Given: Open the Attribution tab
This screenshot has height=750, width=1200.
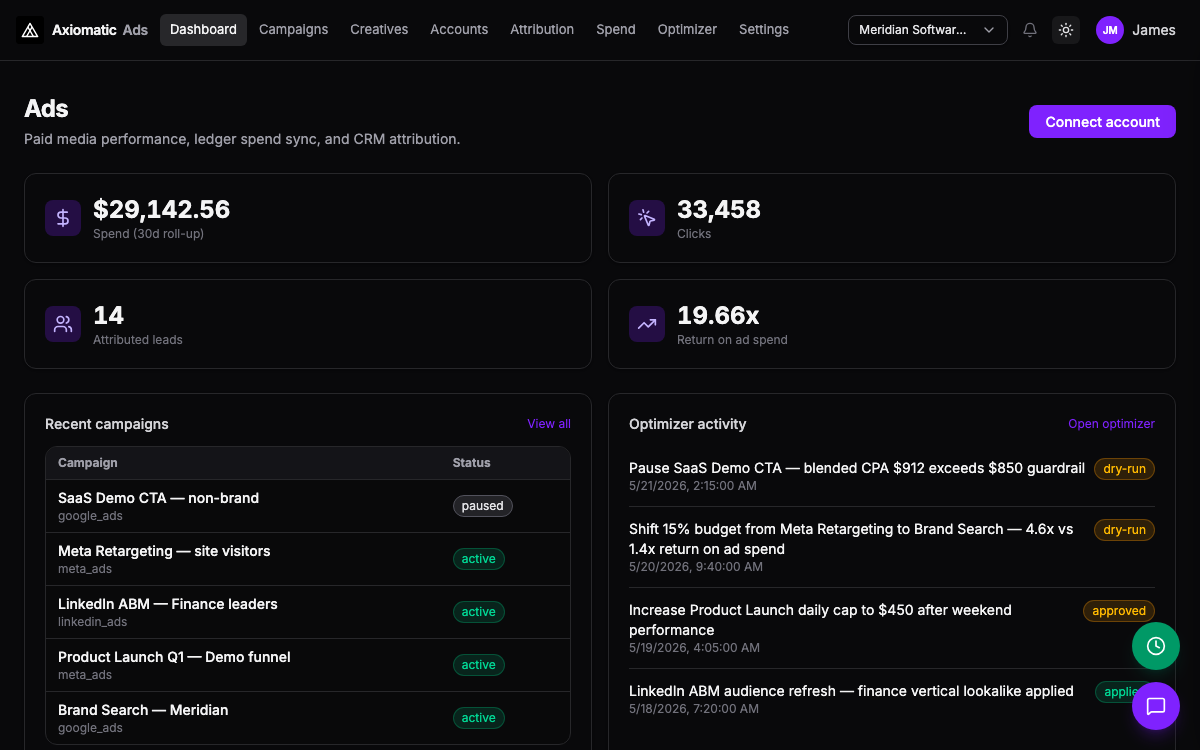Looking at the screenshot, I should click(542, 30).
